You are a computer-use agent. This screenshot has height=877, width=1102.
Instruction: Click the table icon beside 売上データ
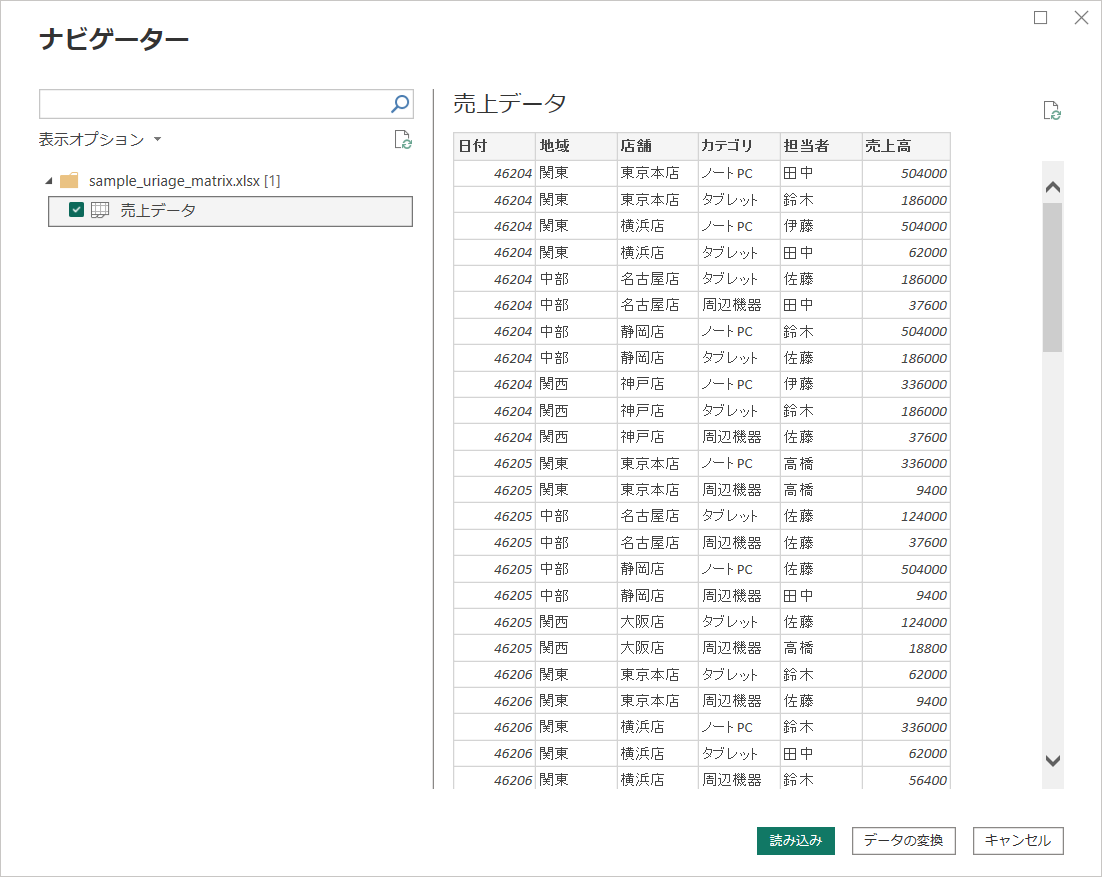[x=100, y=210]
